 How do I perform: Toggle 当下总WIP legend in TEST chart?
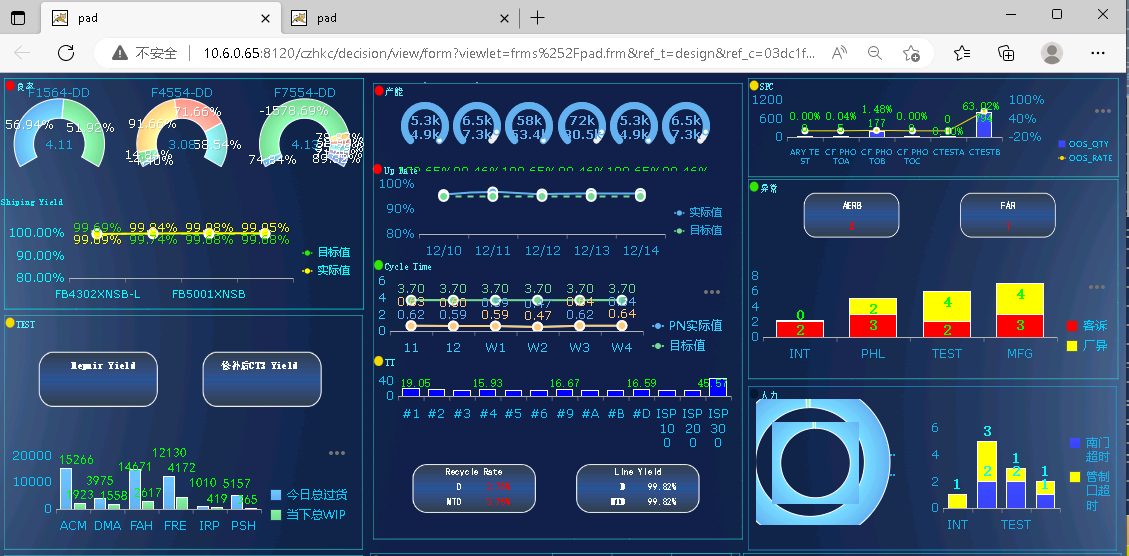pyautogui.click(x=309, y=514)
